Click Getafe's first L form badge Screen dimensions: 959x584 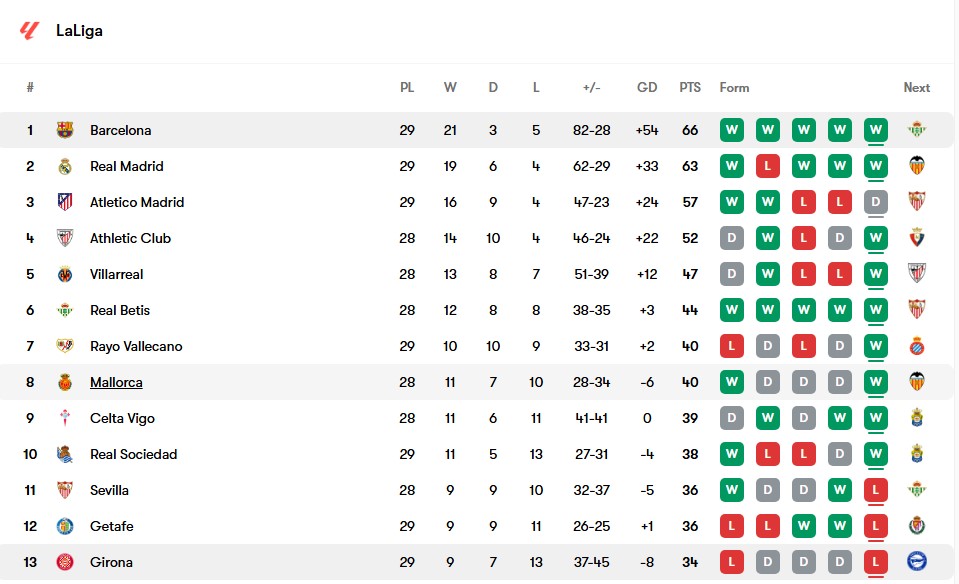pos(731,526)
